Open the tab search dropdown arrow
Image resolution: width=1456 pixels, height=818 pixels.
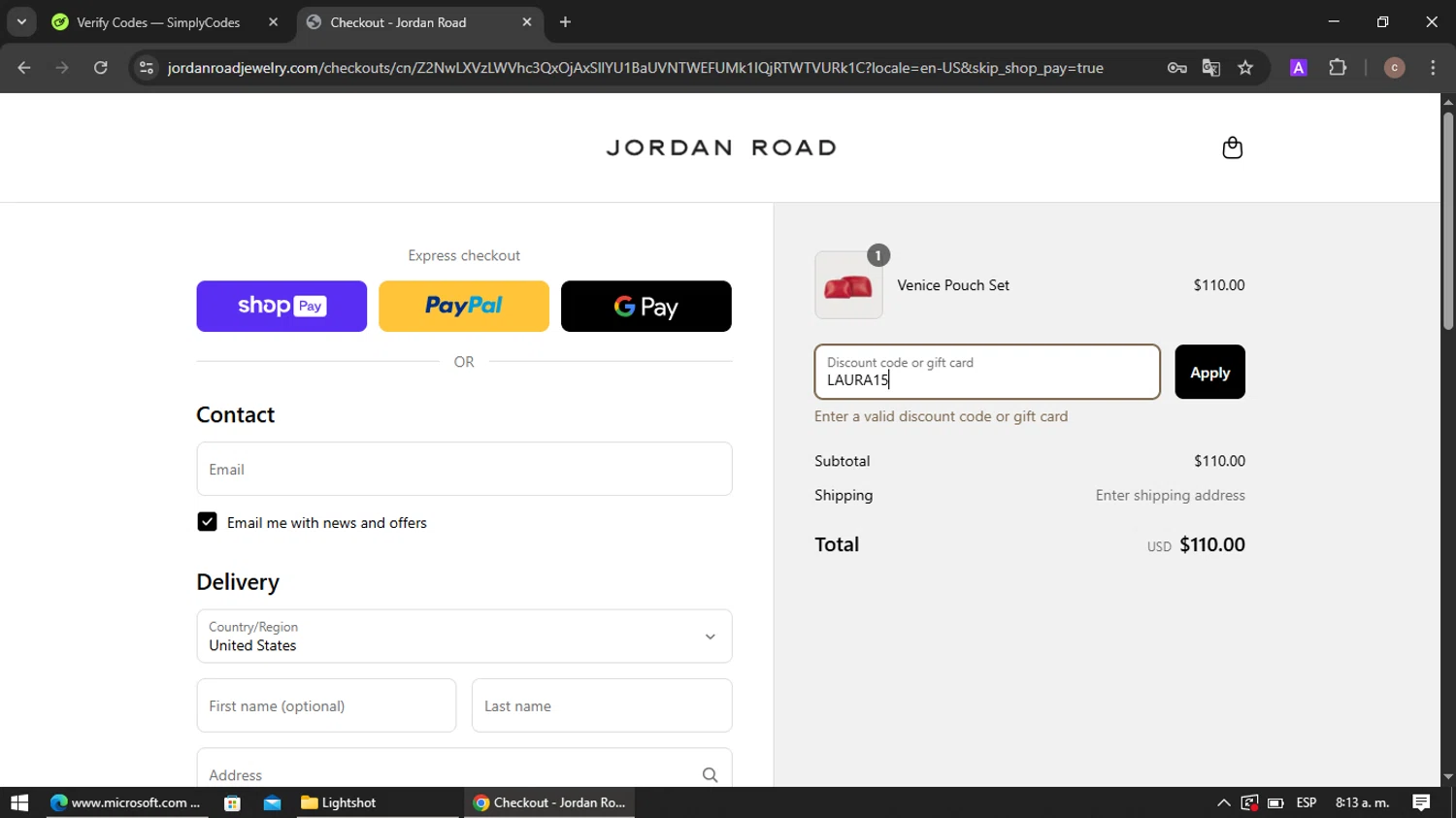[21, 22]
